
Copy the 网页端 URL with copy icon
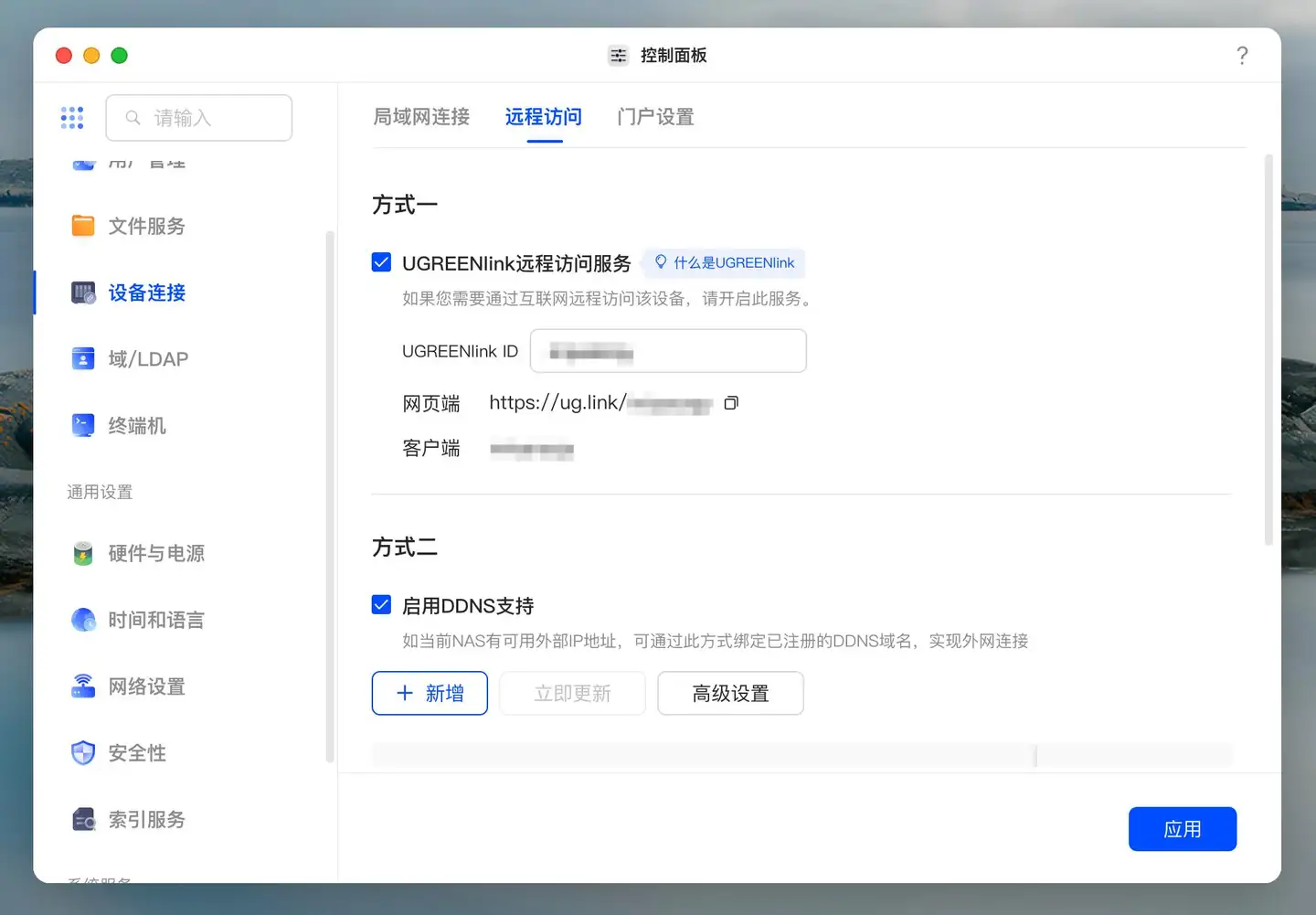pyautogui.click(x=731, y=403)
